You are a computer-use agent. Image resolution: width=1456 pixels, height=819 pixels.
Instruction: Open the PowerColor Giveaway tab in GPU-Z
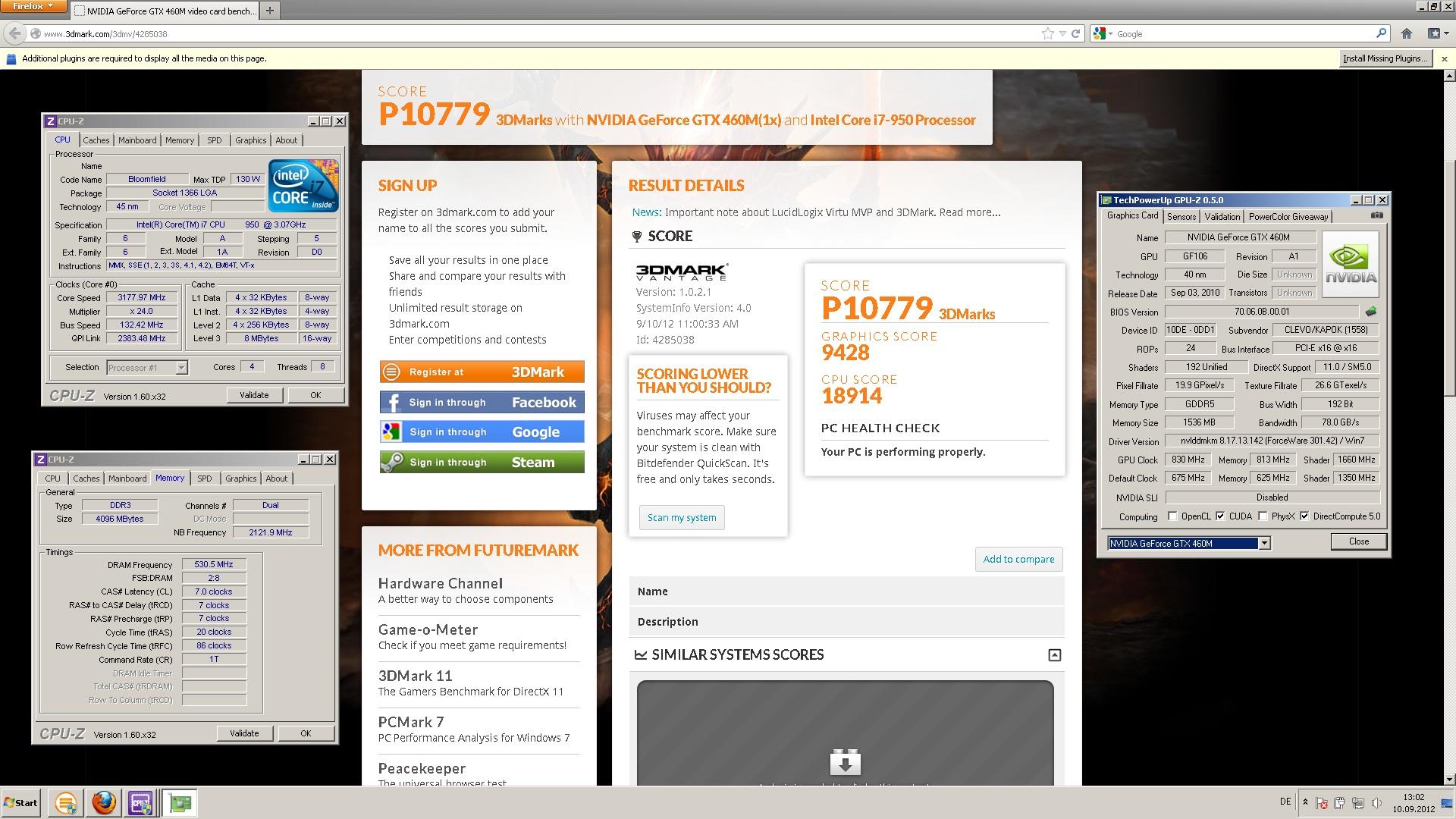(1288, 217)
